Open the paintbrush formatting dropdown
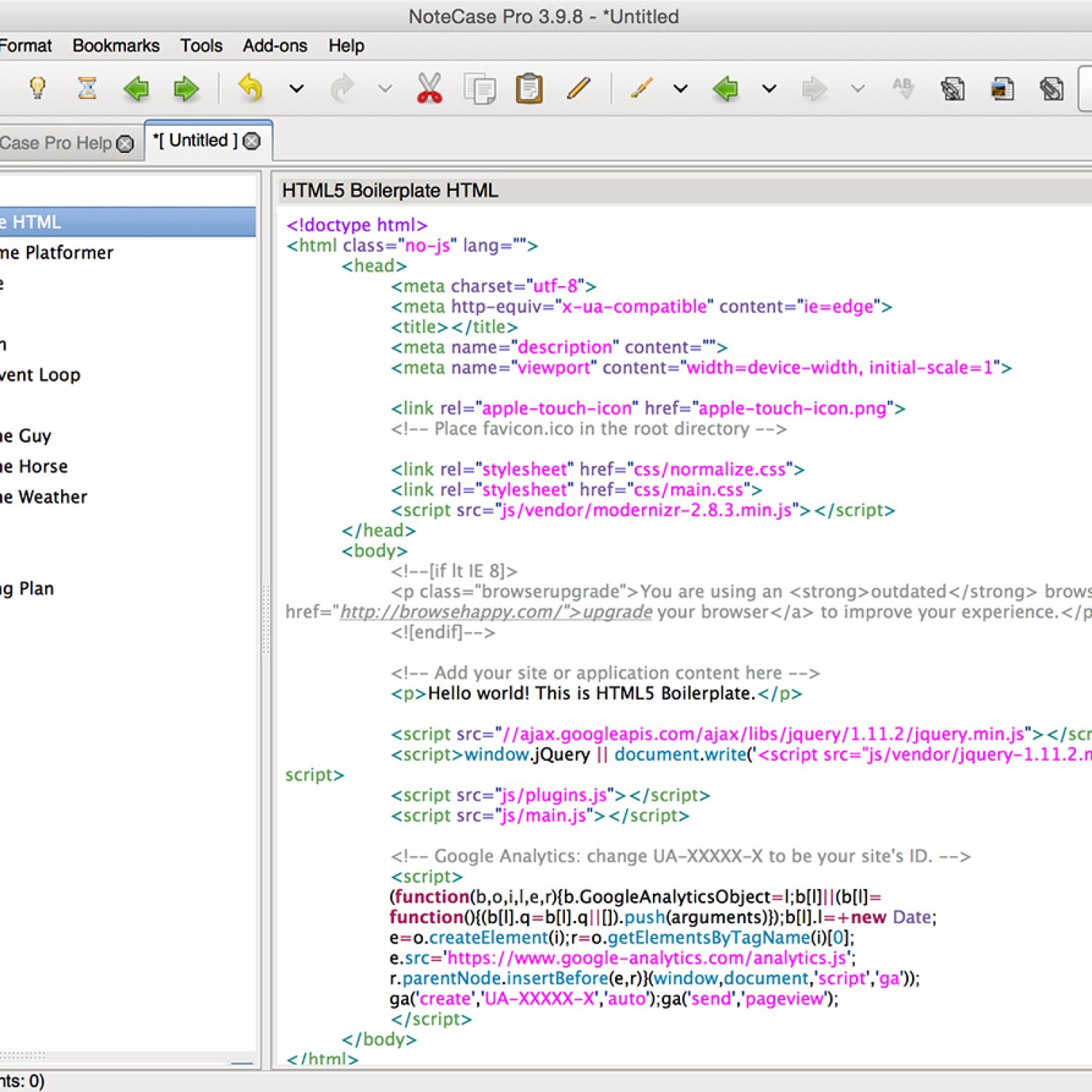1092x1092 pixels. tap(680, 88)
